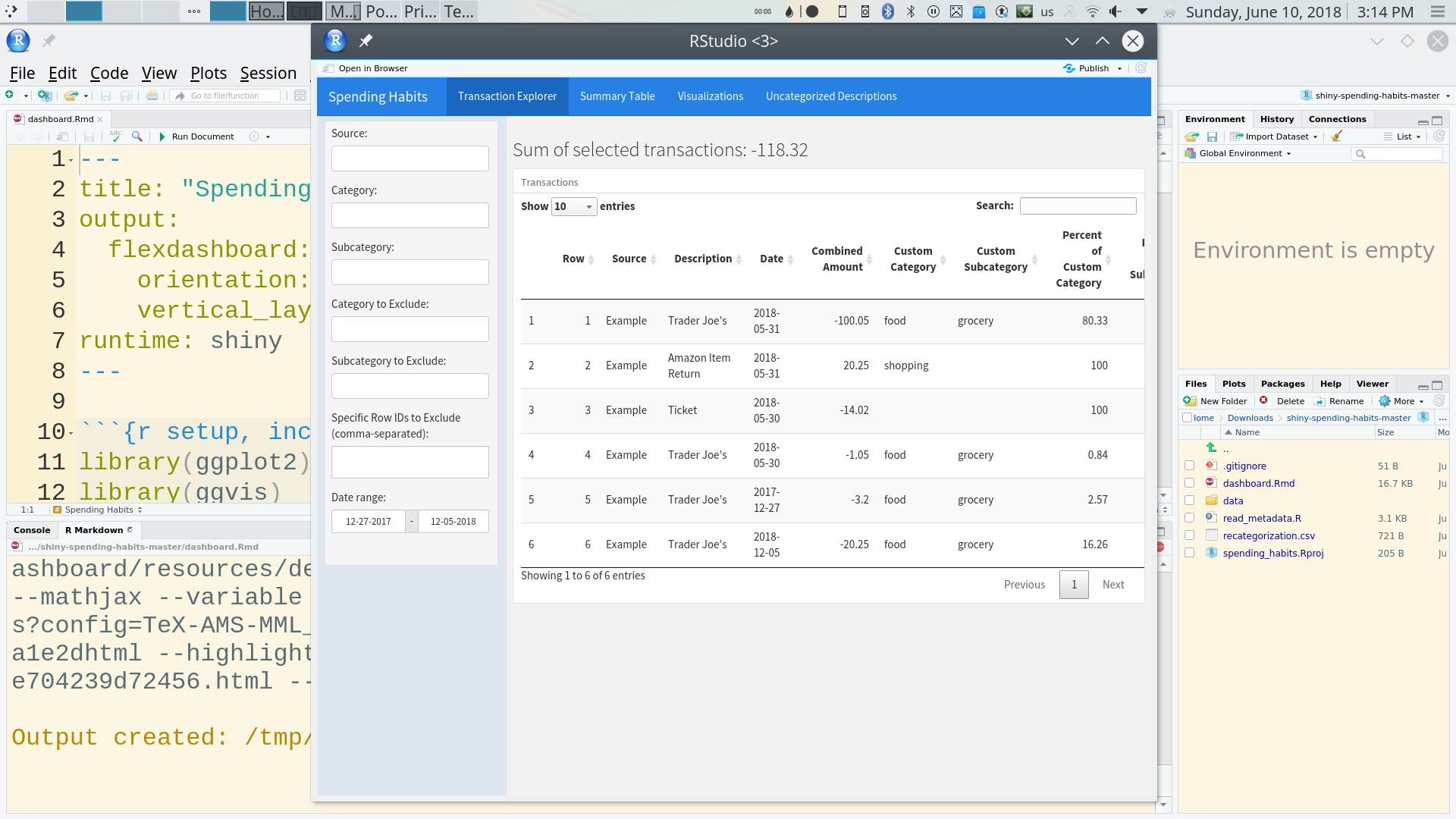Open the shiny-spending-habits-master project dropdown

pos(1375,96)
